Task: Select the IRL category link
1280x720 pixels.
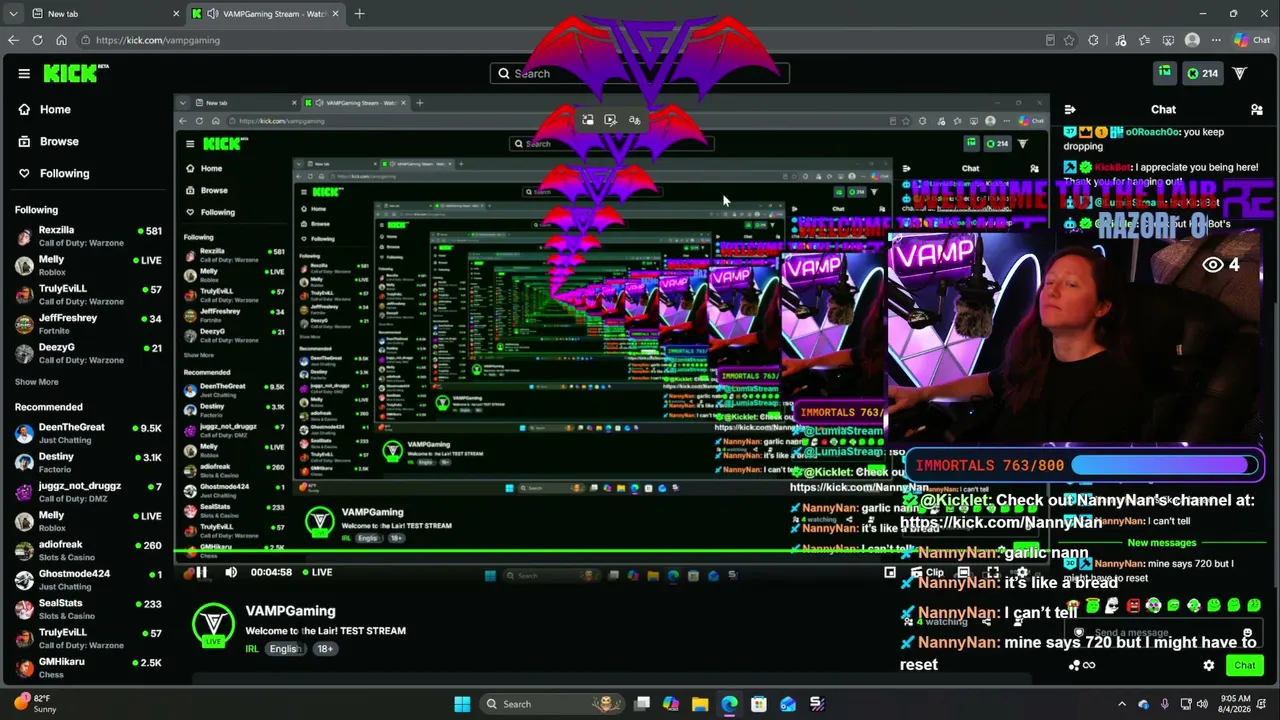Action: 252,649
